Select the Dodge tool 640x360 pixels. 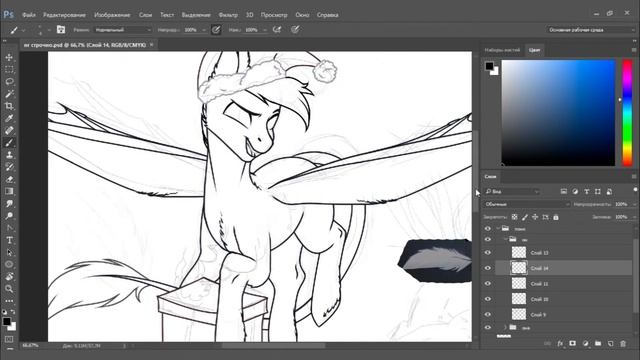[9, 216]
